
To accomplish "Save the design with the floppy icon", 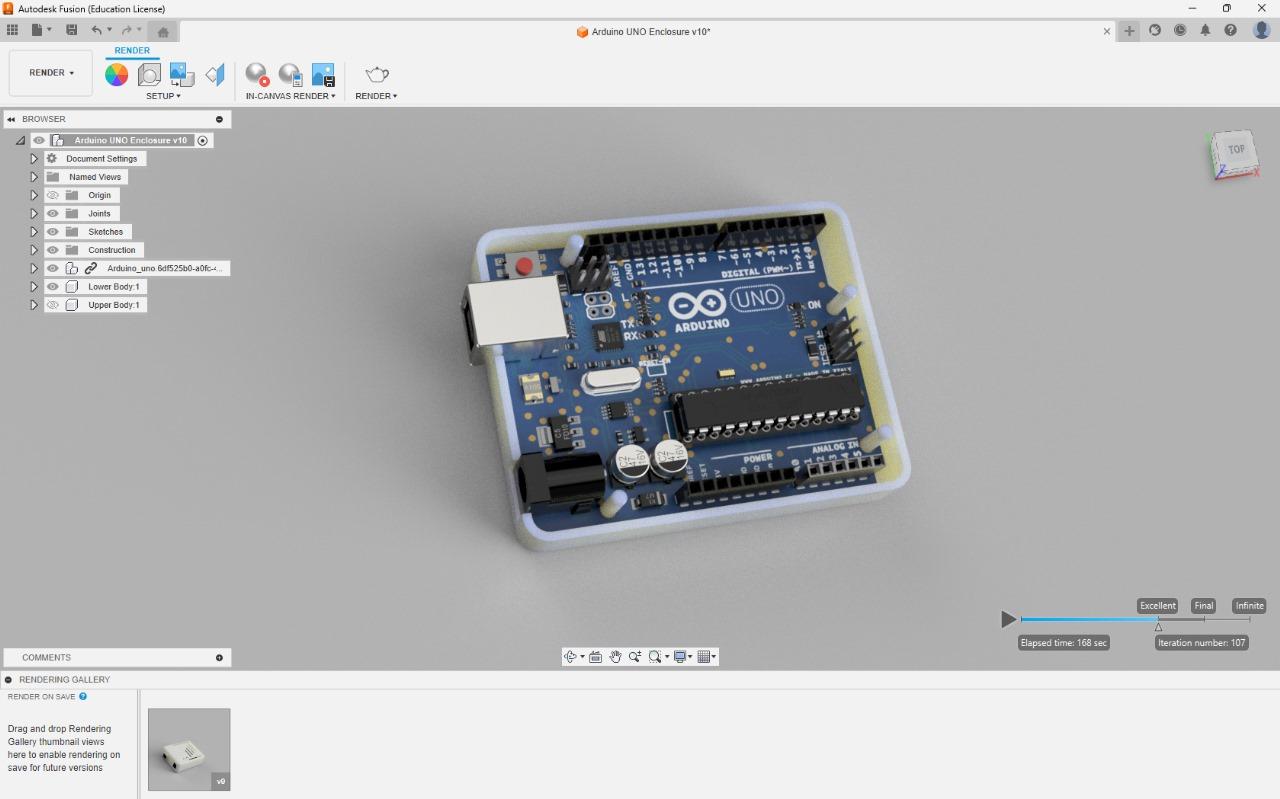I will 71,31.
